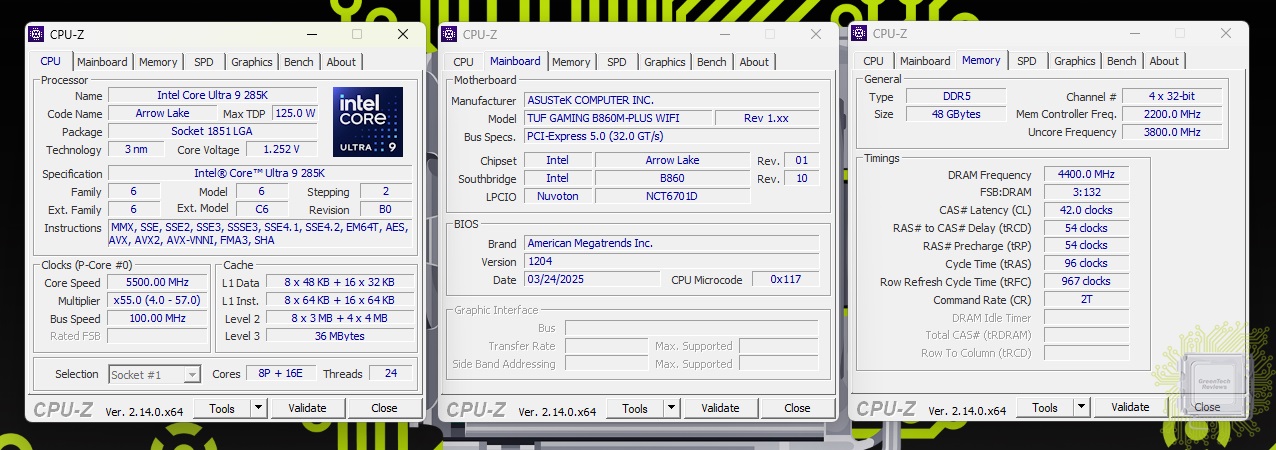The height and width of the screenshot is (450, 1276).
Task: Click the CPU-Z app icon in the Mainboard window title bar
Action: [x=450, y=34]
